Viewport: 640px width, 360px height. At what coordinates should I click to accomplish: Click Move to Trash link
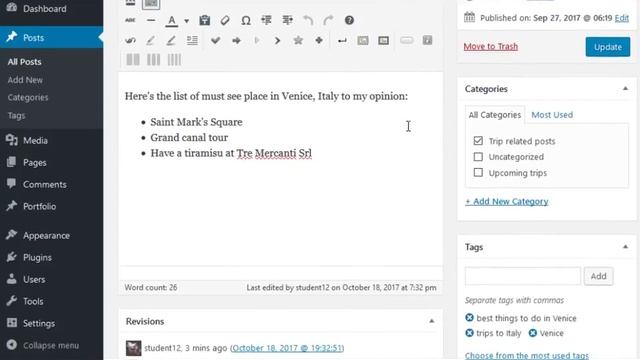coord(491,47)
